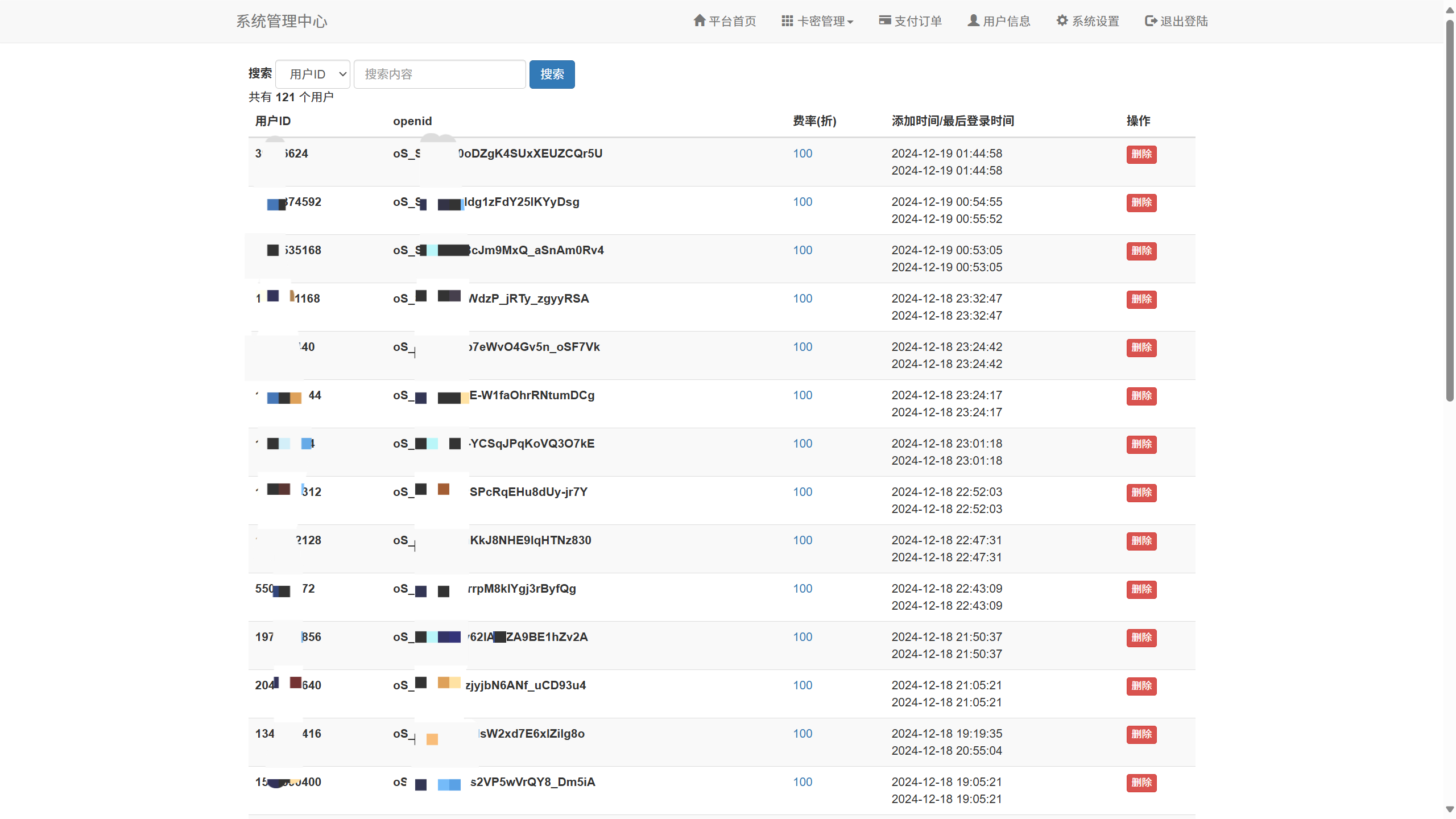Open the 用户ID search type dropdown

pos(313,74)
